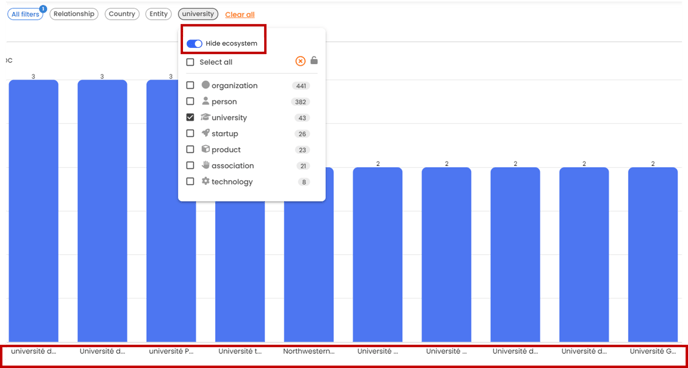
Task: Click the orange clear selection icon
Action: click(x=300, y=61)
